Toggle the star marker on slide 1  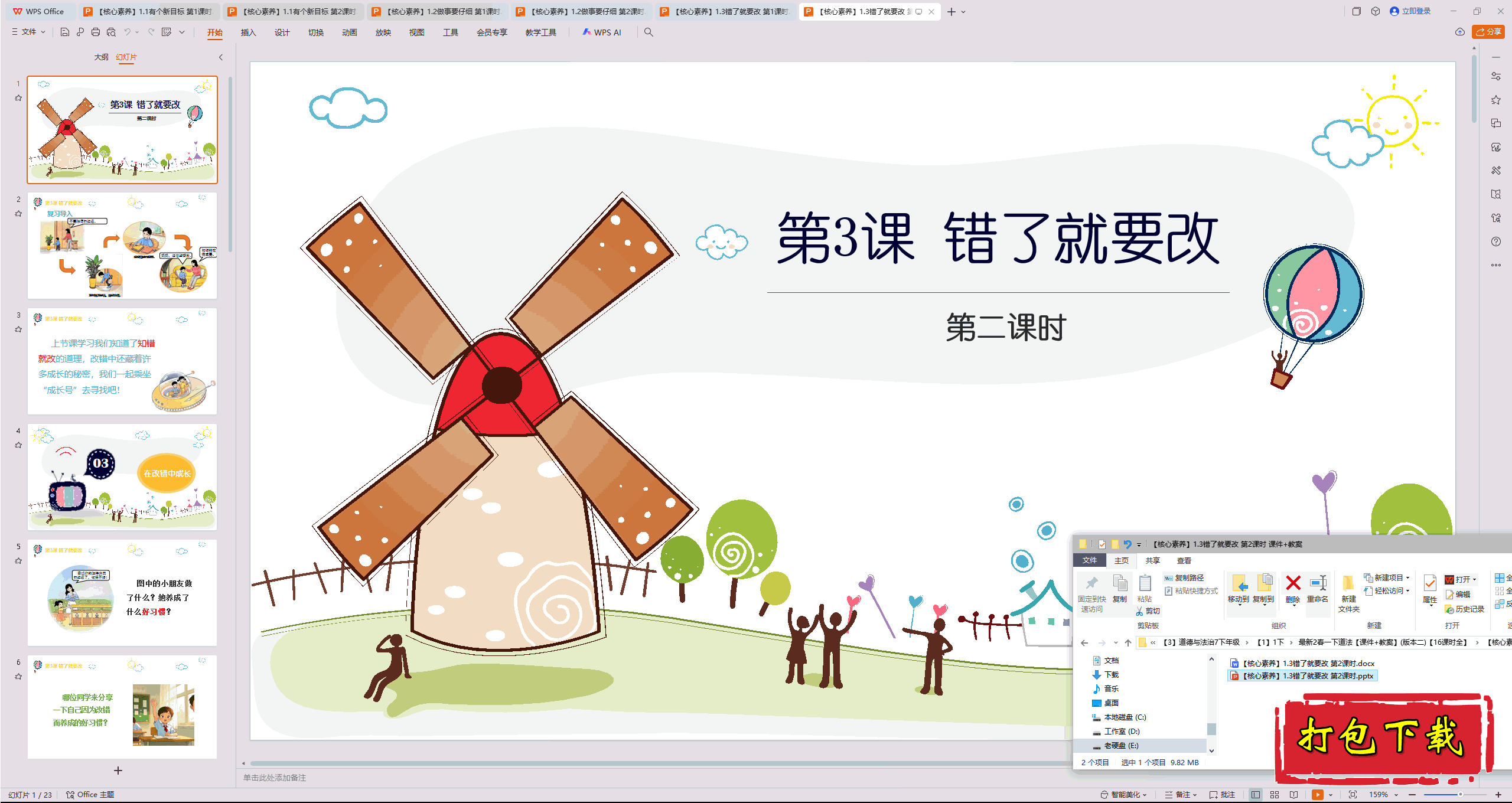(x=18, y=98)
